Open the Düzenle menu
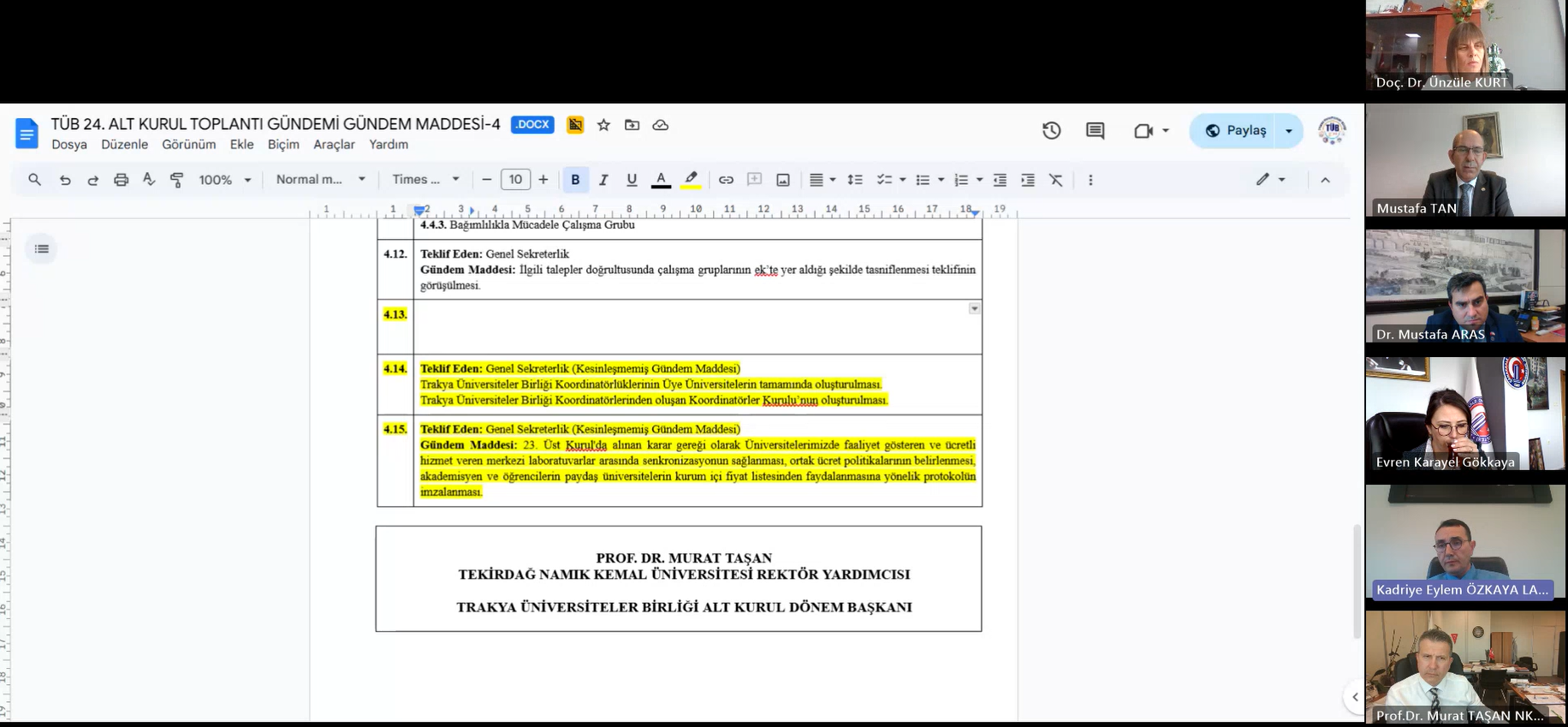The height and width of the screenshot is (727, 1568). tap(124, 145)
